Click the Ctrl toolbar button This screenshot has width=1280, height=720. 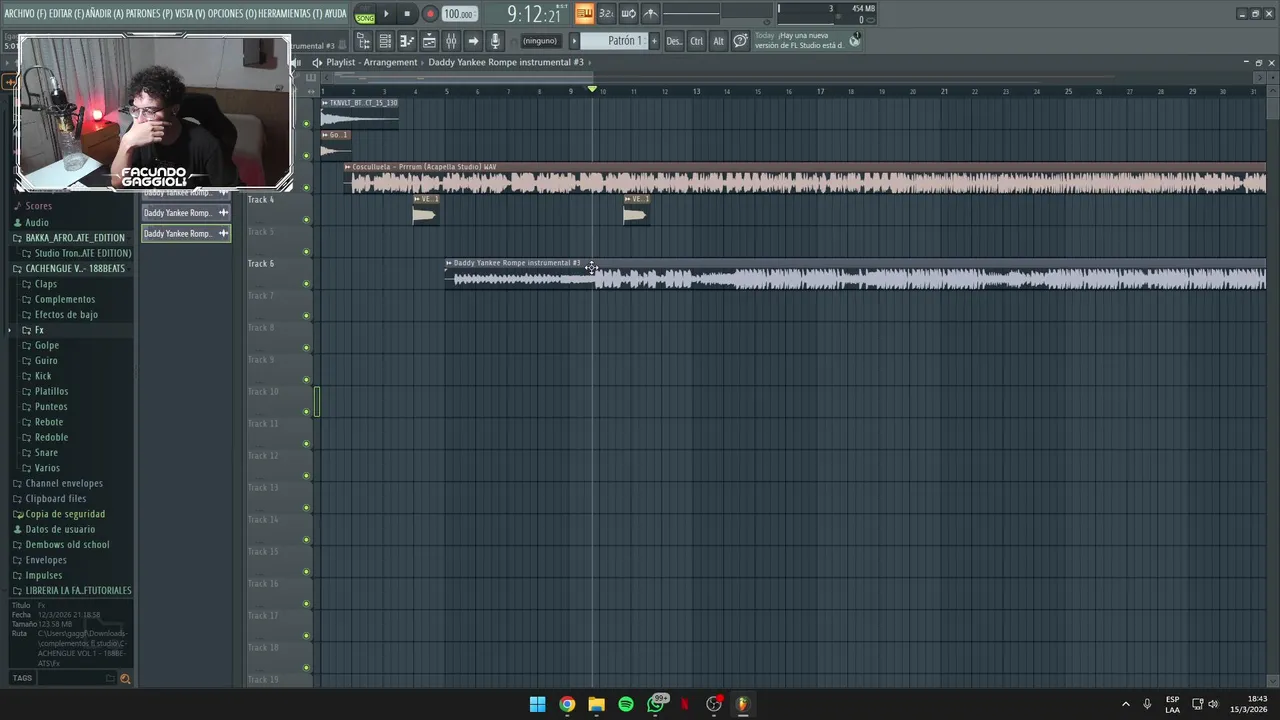tap(697, 41)
